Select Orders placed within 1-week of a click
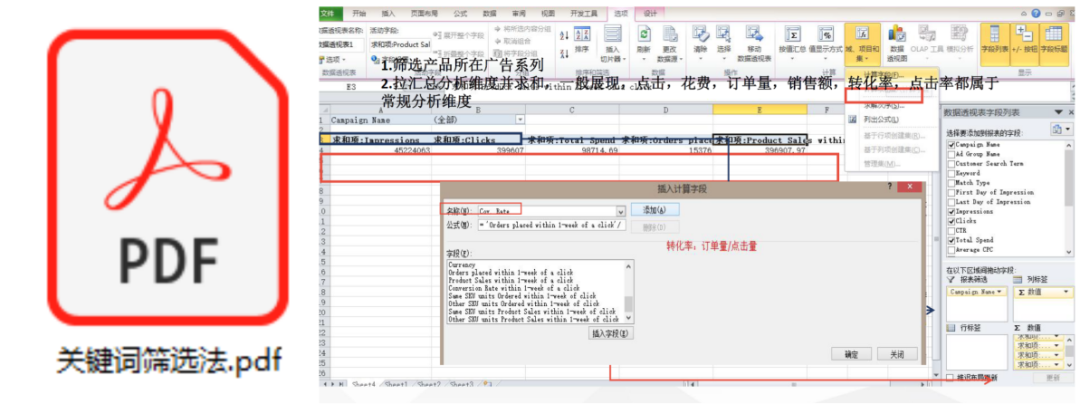 point(510,273)
